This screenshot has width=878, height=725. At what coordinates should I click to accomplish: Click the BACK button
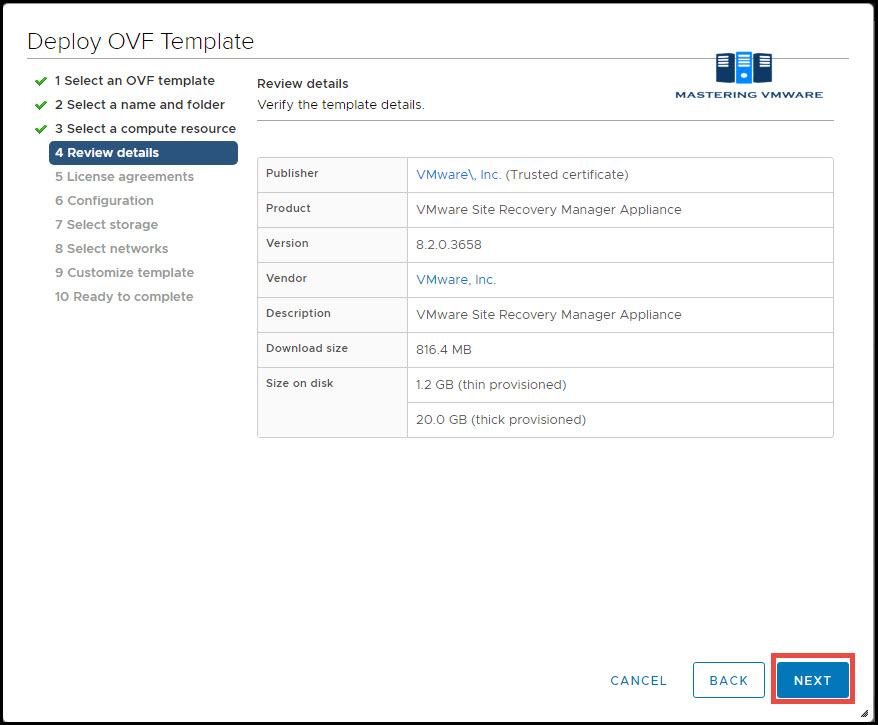(728, 680)
